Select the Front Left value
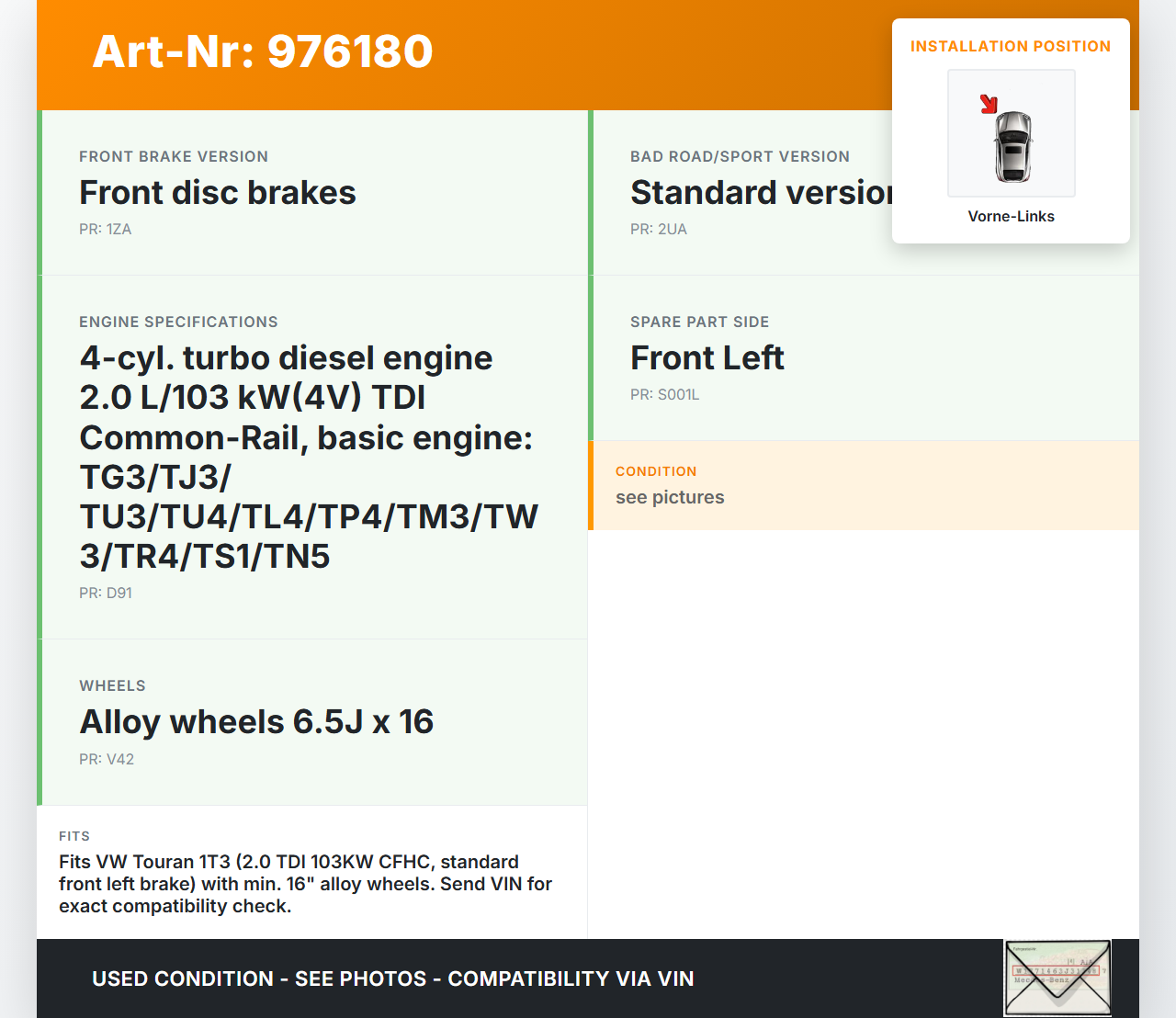Viewport: 1176px width, 1018px height. coord(707,357)
